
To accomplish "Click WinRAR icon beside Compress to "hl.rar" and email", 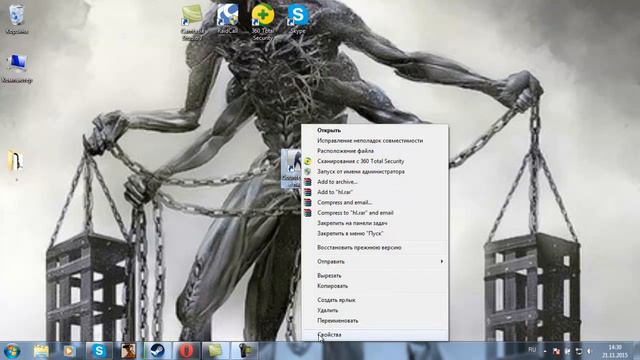I will 308,213.
